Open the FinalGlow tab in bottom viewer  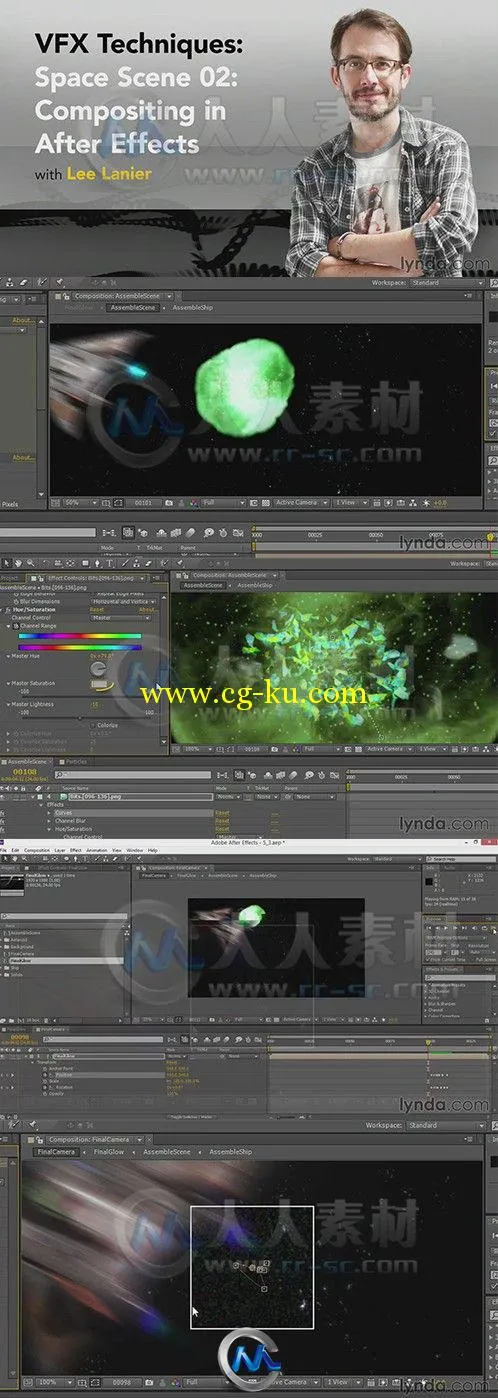[x=107, y=1151]
